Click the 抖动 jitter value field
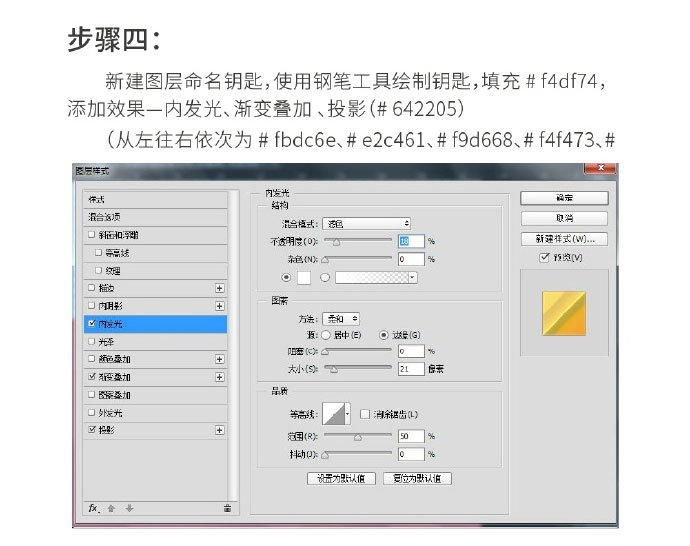Viewport: 690px width, 546px height. tap(411, 454)
